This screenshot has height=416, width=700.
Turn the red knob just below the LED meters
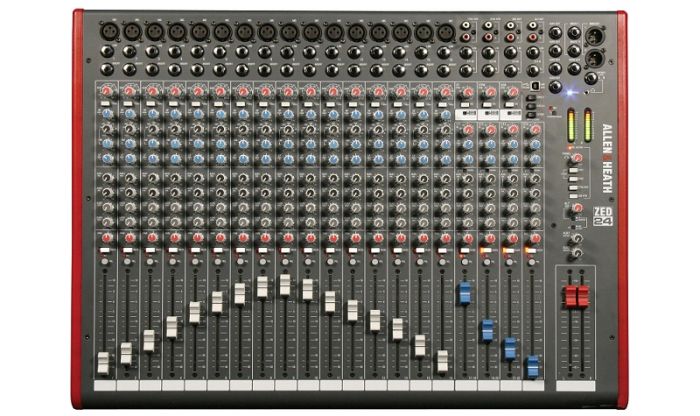577,158
